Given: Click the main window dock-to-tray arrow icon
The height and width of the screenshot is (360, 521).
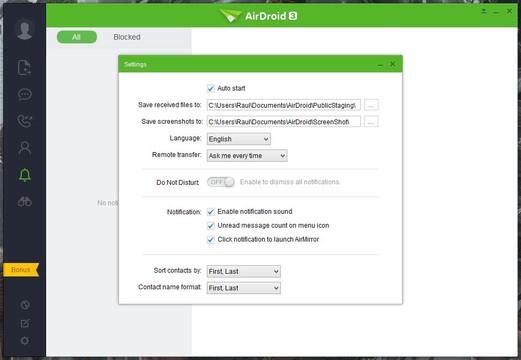Looking at the screenshot, I should 484,11.
